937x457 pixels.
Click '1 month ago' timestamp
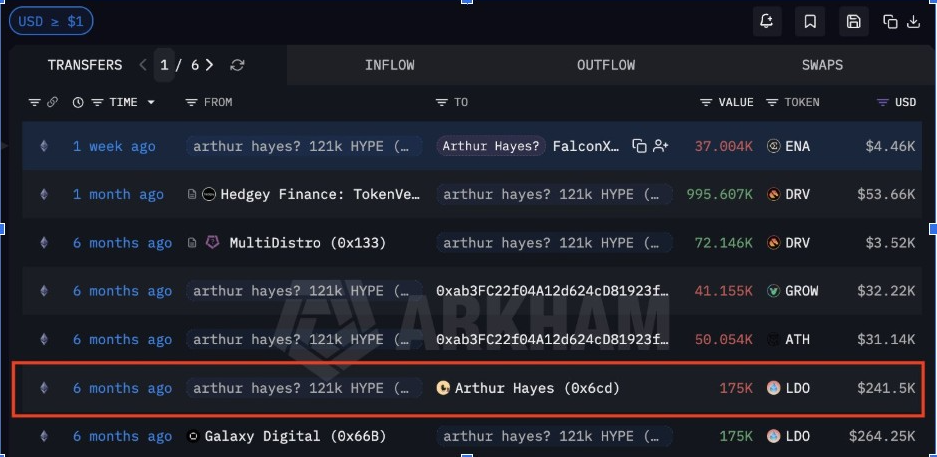tap(118, 194)
